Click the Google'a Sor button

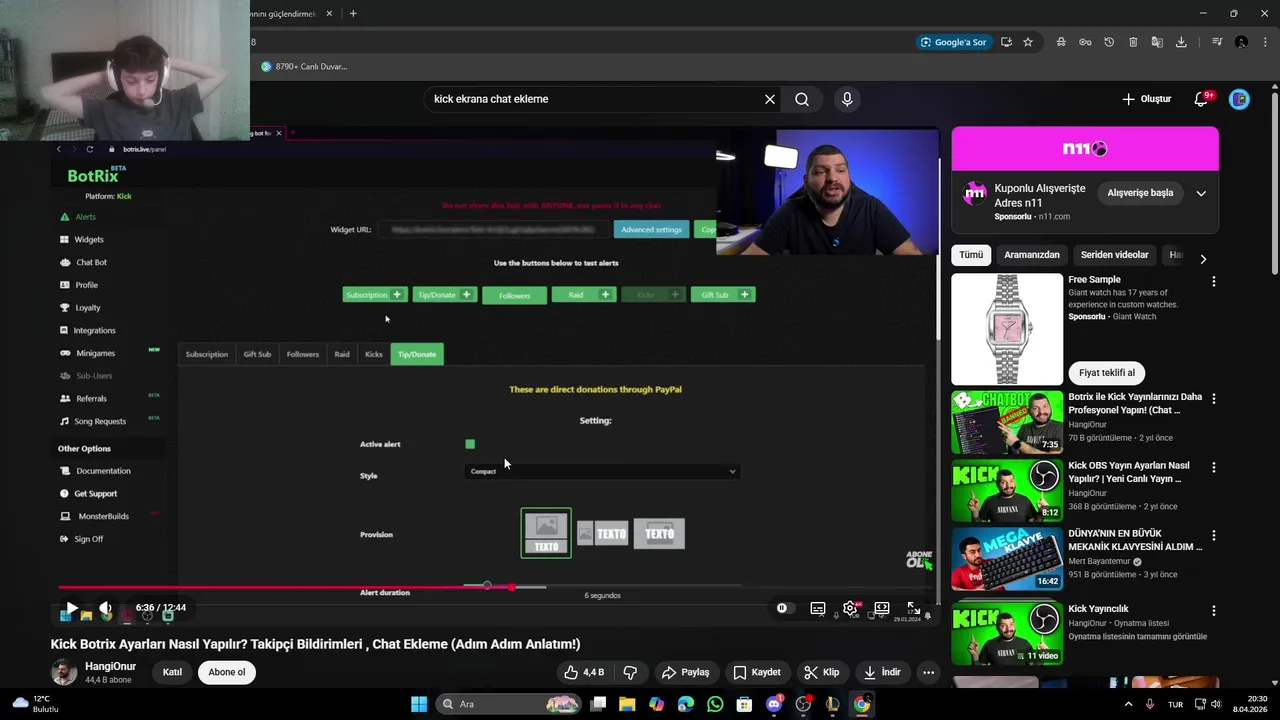click(954, 42)
